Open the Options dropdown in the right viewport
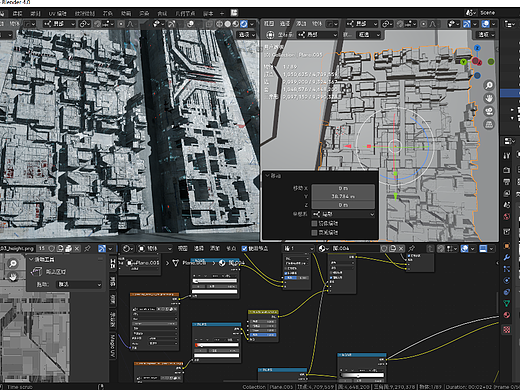This screenshot has width=520, height=390. (486, 35)
